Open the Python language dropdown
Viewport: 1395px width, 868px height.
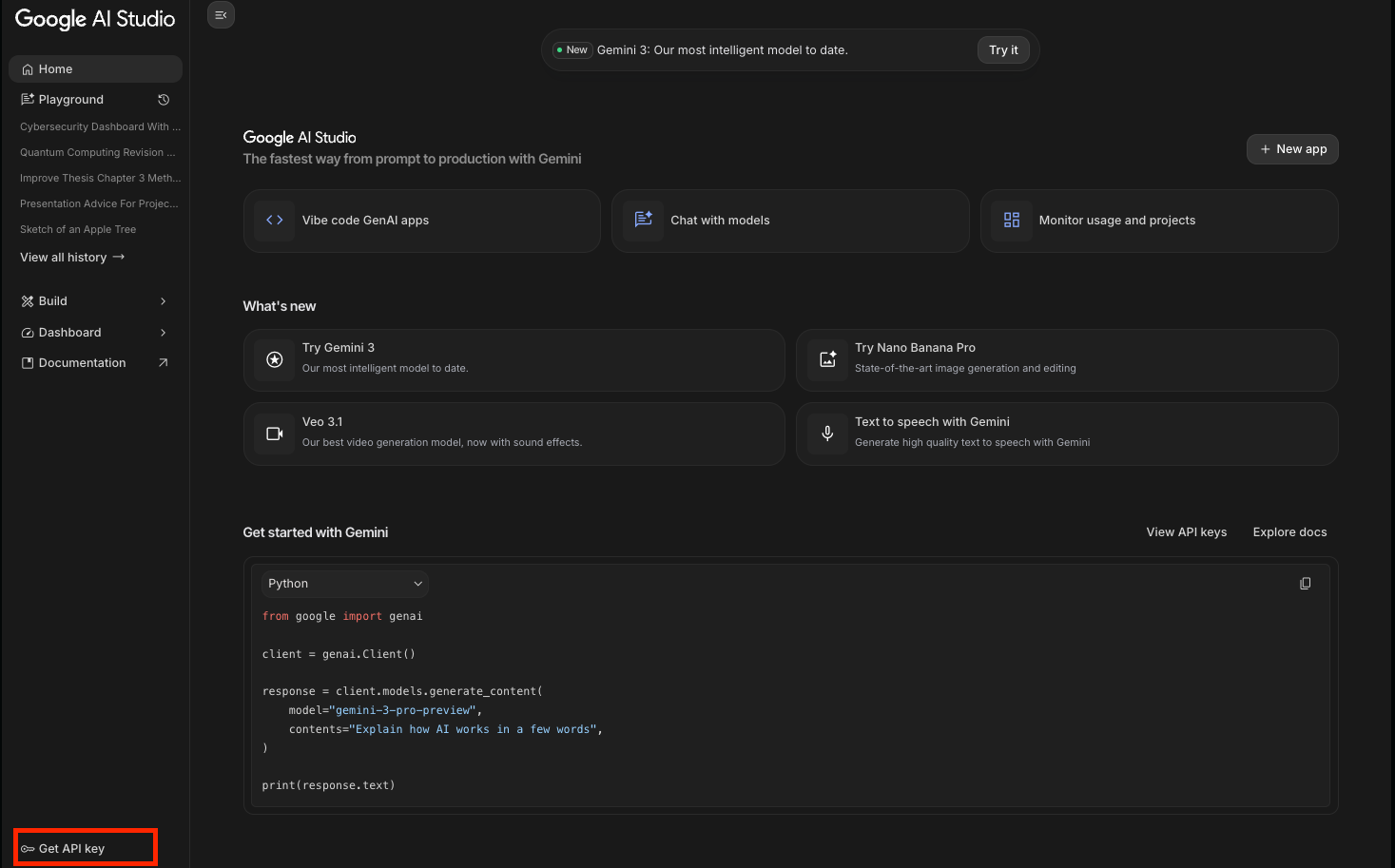tap(344, 584)
